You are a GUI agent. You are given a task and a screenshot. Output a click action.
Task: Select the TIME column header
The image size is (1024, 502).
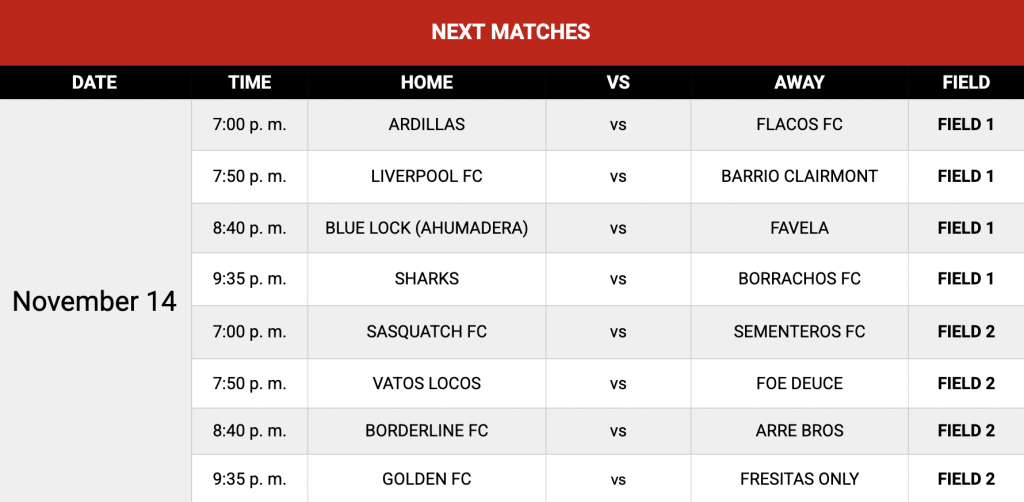click(249, 82)
